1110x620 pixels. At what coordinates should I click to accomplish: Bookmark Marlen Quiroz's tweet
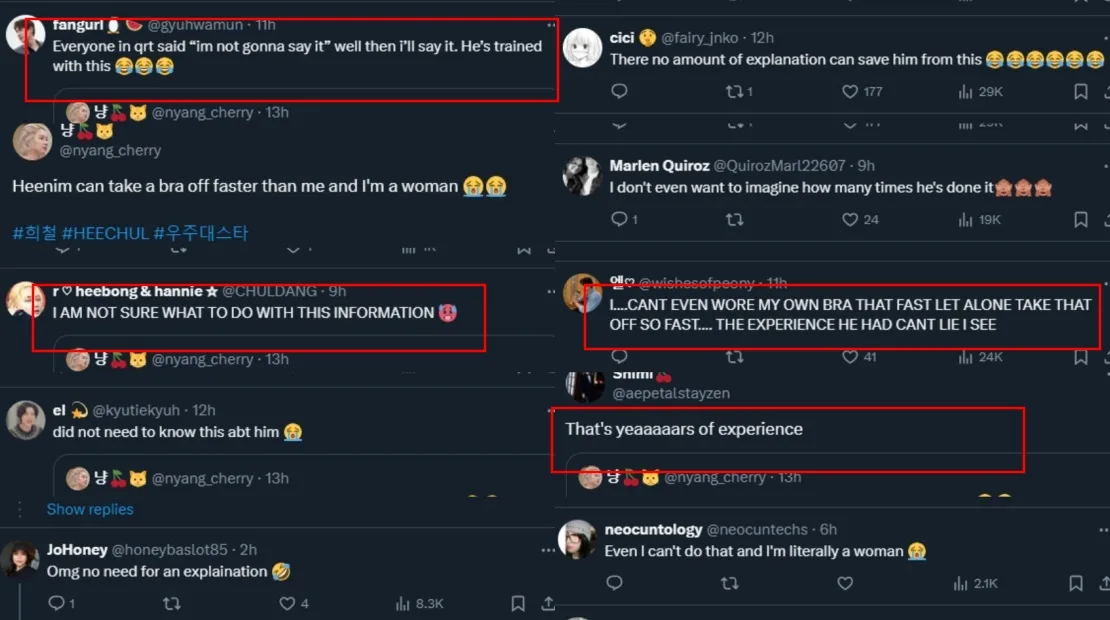point(1080,219)
